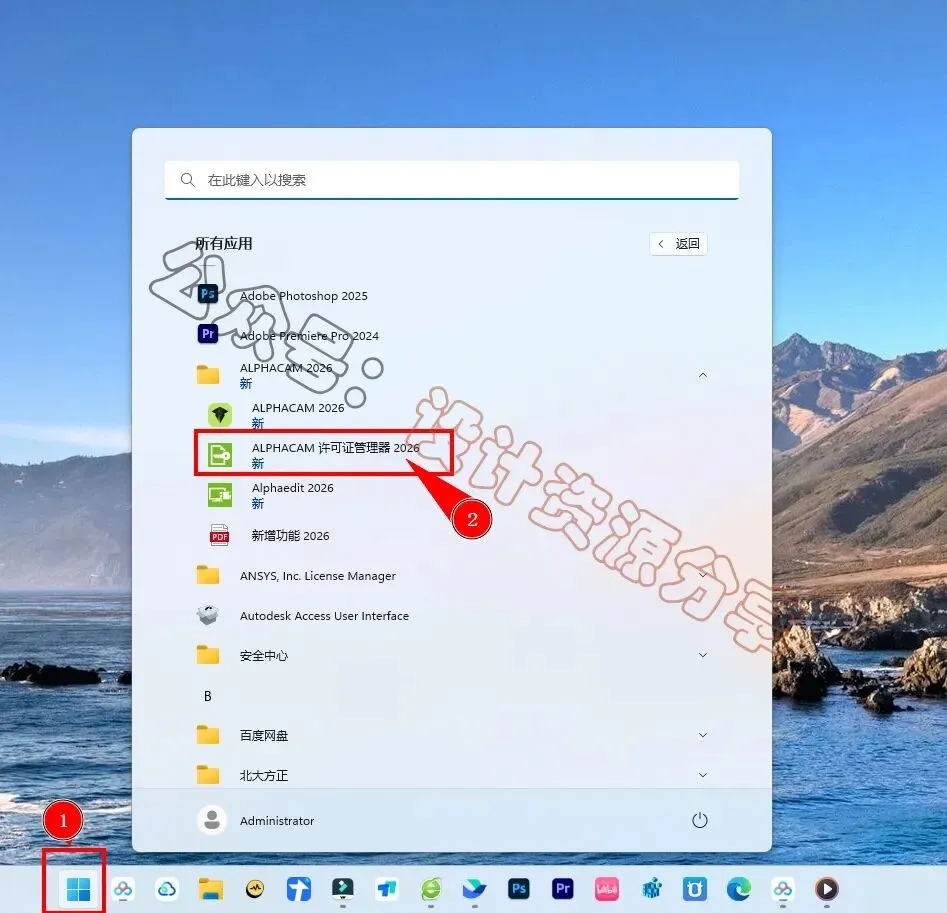Open the Tencent Meeting taskbar icon
The image size is (947, 913).
pos(387,889)
